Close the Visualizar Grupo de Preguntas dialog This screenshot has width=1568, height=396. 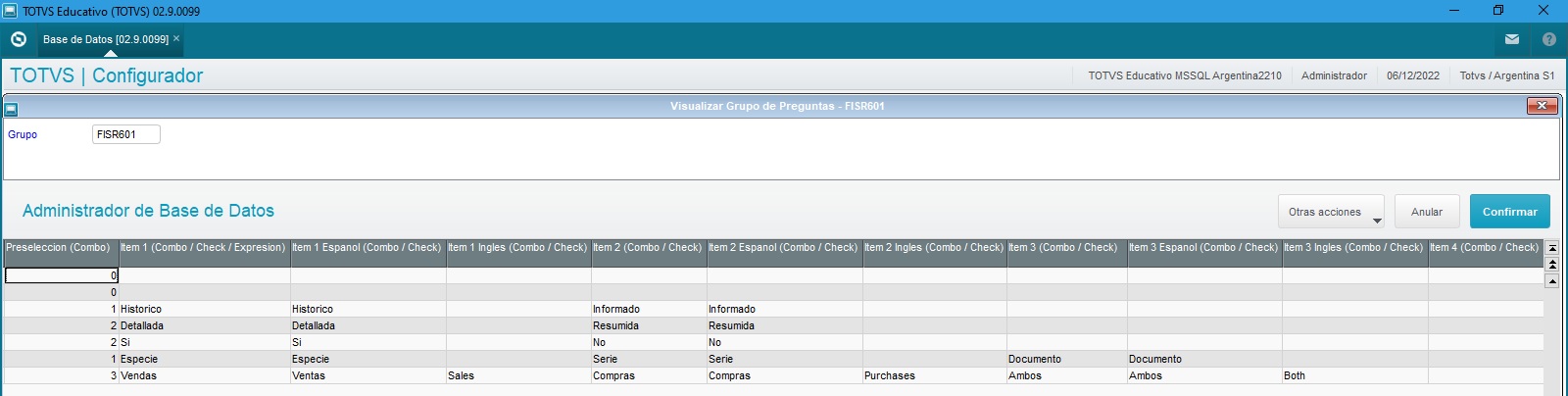(x=1542, y=106)
